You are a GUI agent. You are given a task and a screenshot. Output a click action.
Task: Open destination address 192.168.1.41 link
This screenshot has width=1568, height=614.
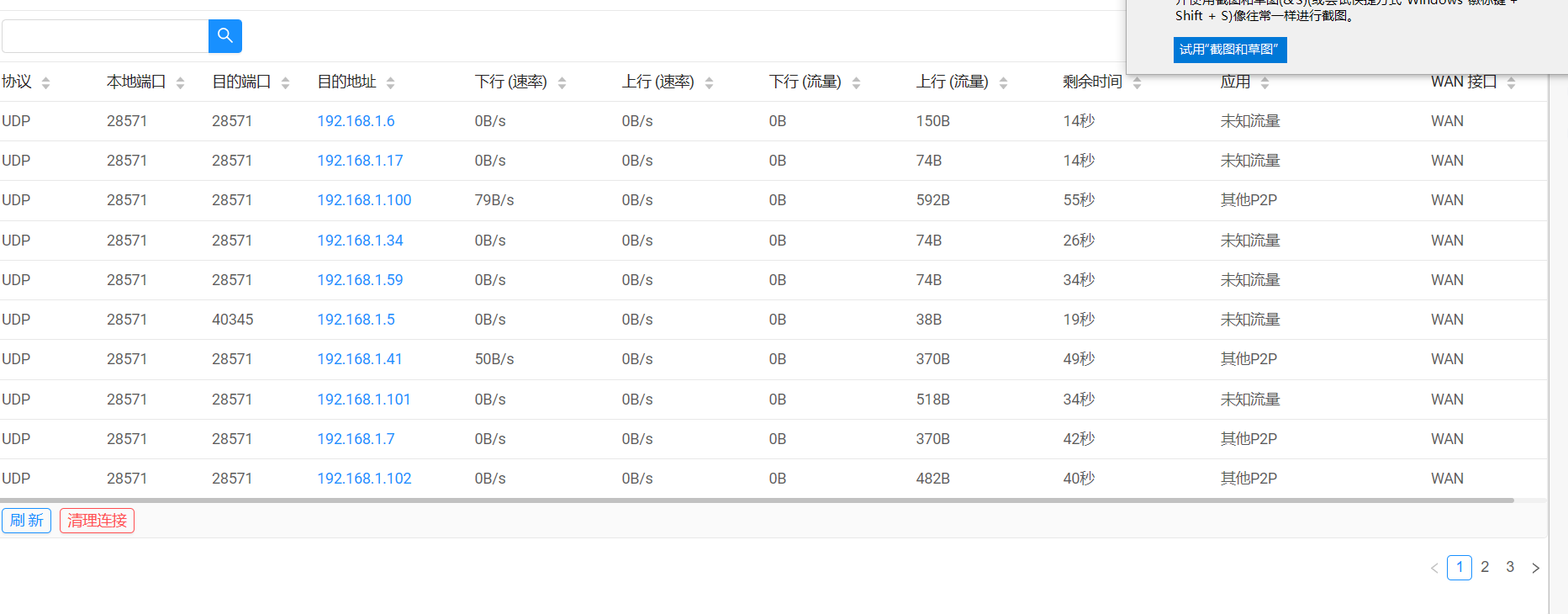point(360,359)
